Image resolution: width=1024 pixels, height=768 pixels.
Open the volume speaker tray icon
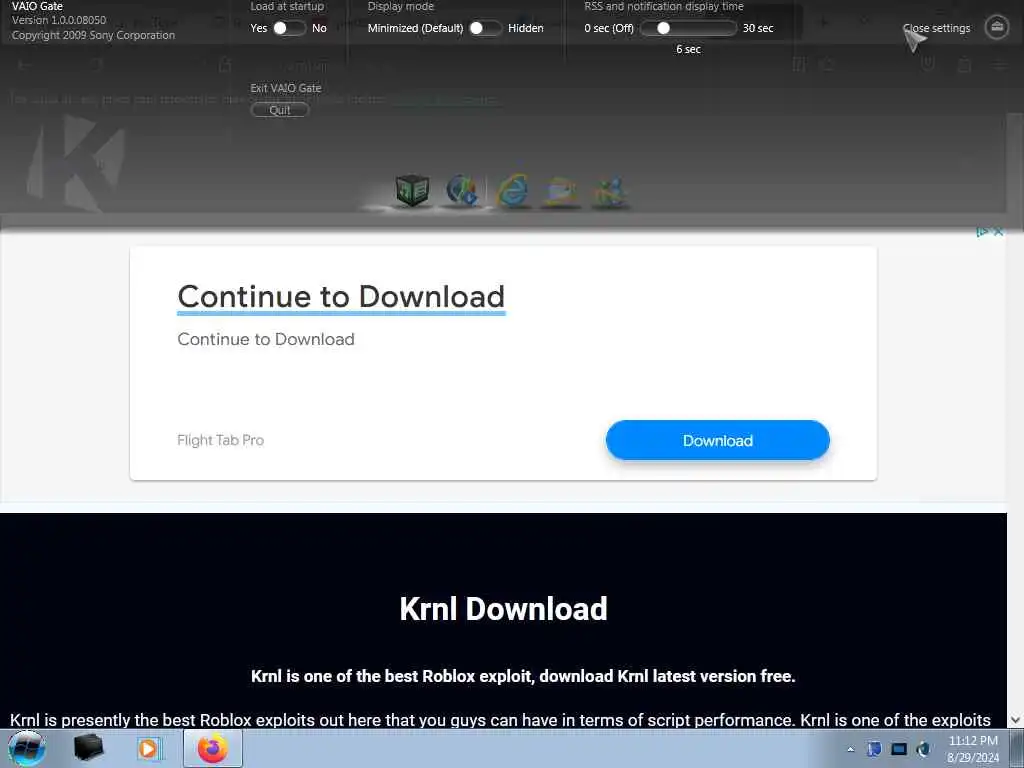click(923, 749)
